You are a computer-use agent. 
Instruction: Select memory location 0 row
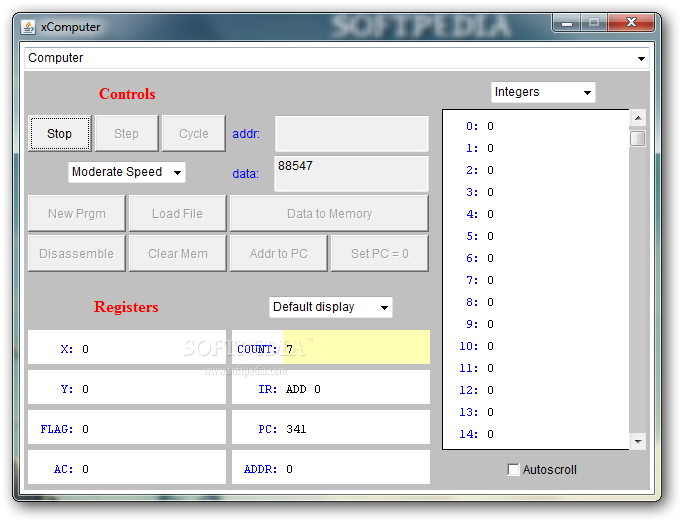(x=536, y=126)
